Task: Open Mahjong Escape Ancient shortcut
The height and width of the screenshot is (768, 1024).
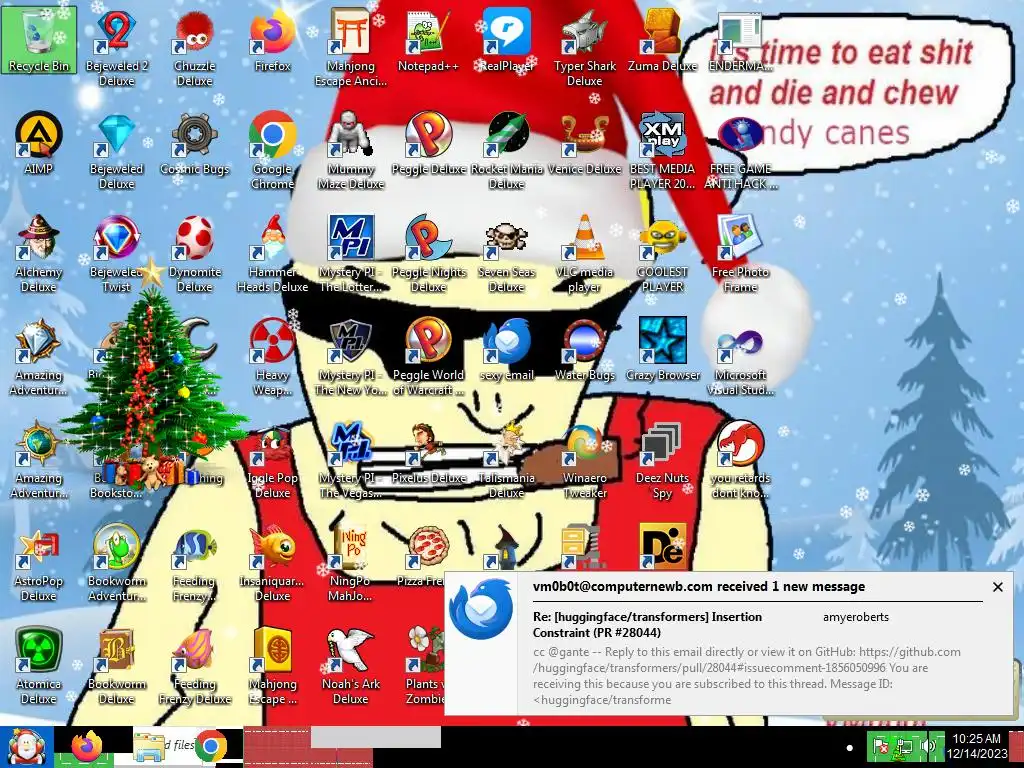Action: (351, 48)
